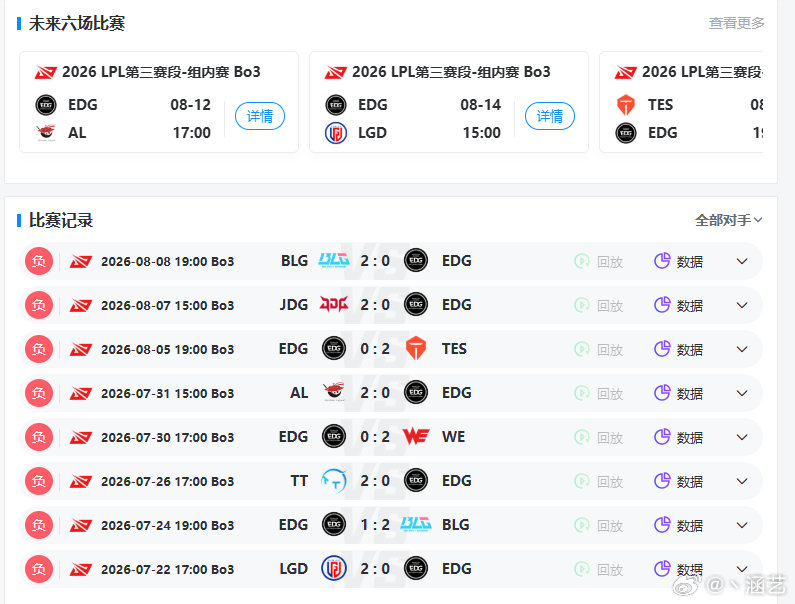Open data stats icon for 2026-08-07 match
The height and width of the screenshot is (604, 795).
coord(662,305)
